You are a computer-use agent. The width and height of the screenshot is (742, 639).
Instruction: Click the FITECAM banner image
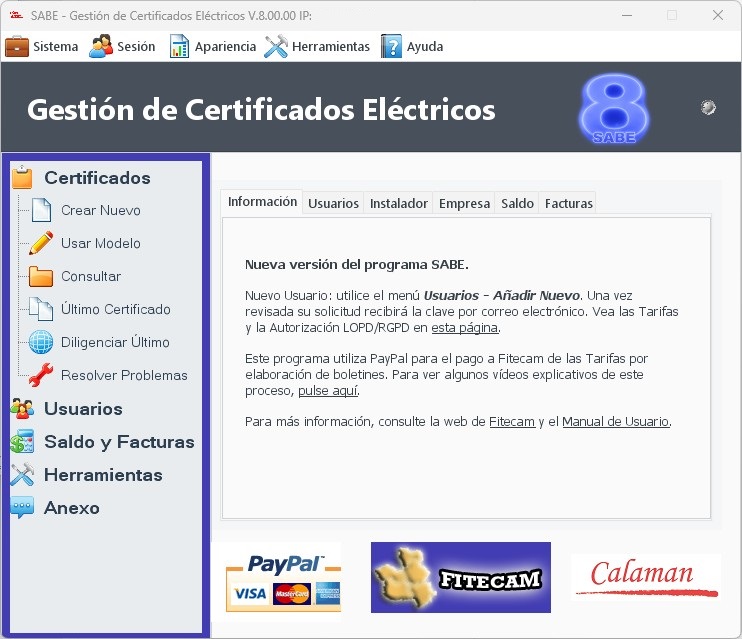(x=460, y=577)
